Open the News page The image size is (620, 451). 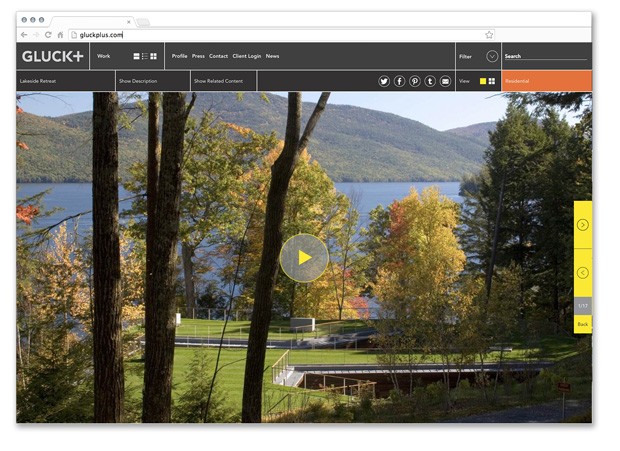pyautogui.click(x=272, y=56)
